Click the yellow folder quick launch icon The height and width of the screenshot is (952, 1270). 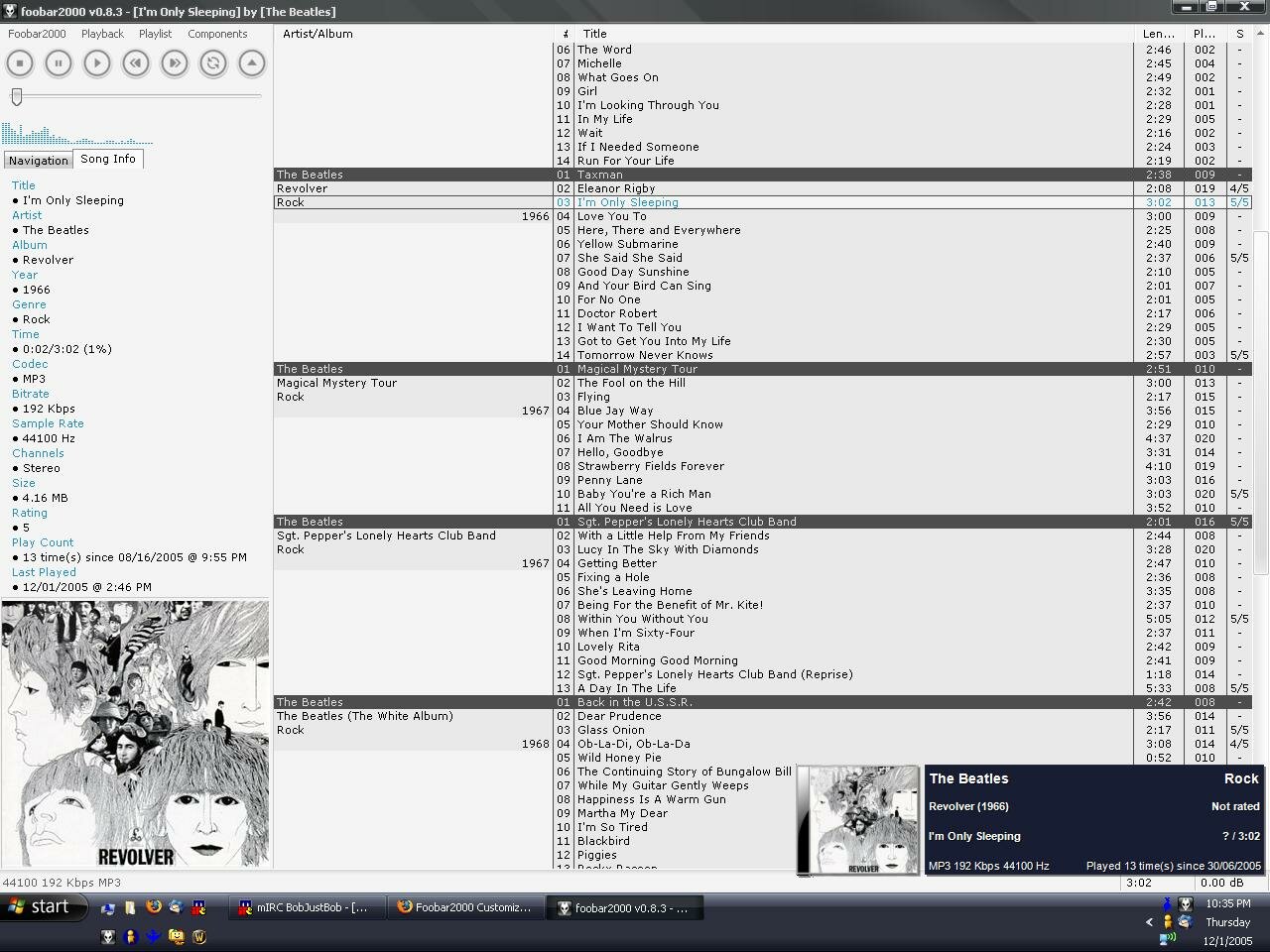pos(130,907)
